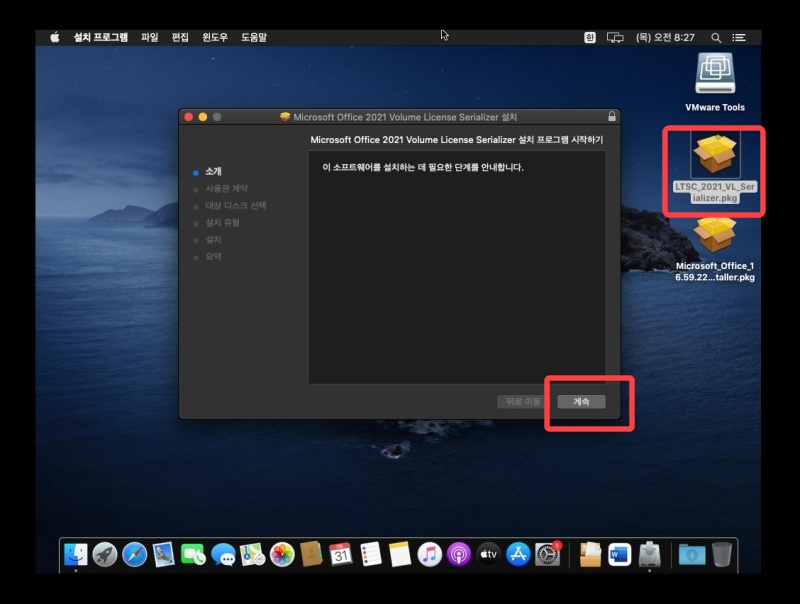The image size is (800, 604).
Task: Open Messages from the Dock
Action: (x=223, y=554)
